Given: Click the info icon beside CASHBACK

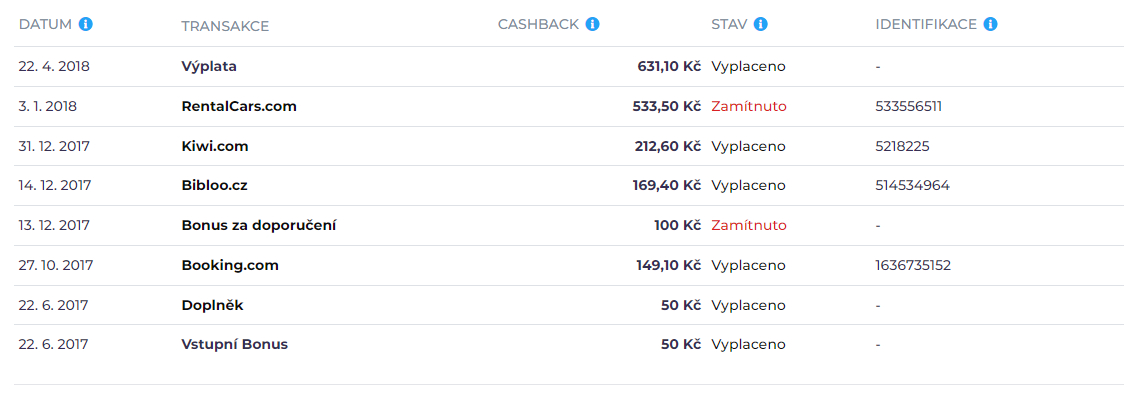Looking at the screenshot, I should [x=592, y=24].
